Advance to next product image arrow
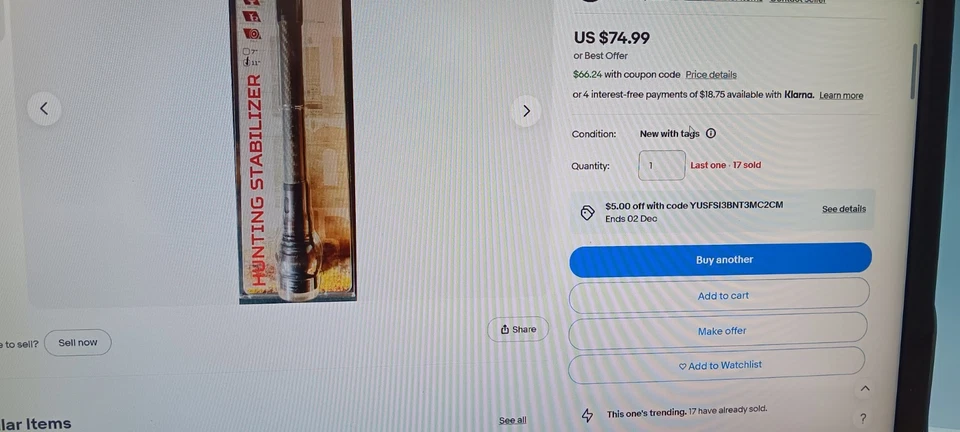 [527, 111]
